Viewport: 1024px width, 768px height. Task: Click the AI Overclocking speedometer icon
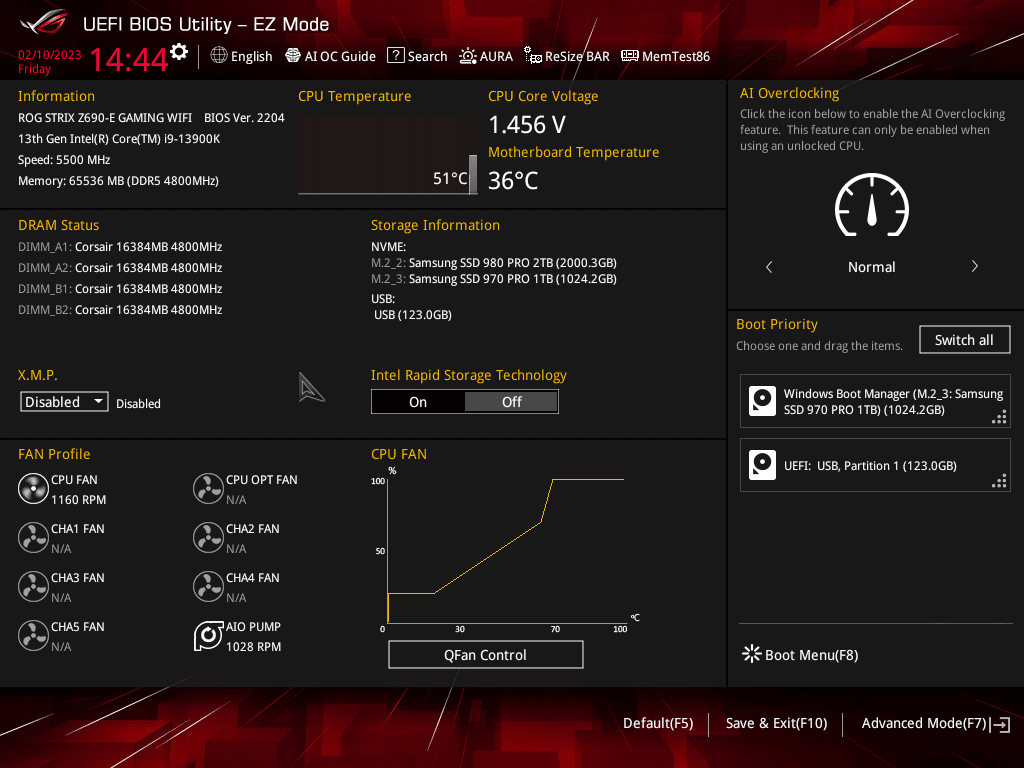click(872, 205)
